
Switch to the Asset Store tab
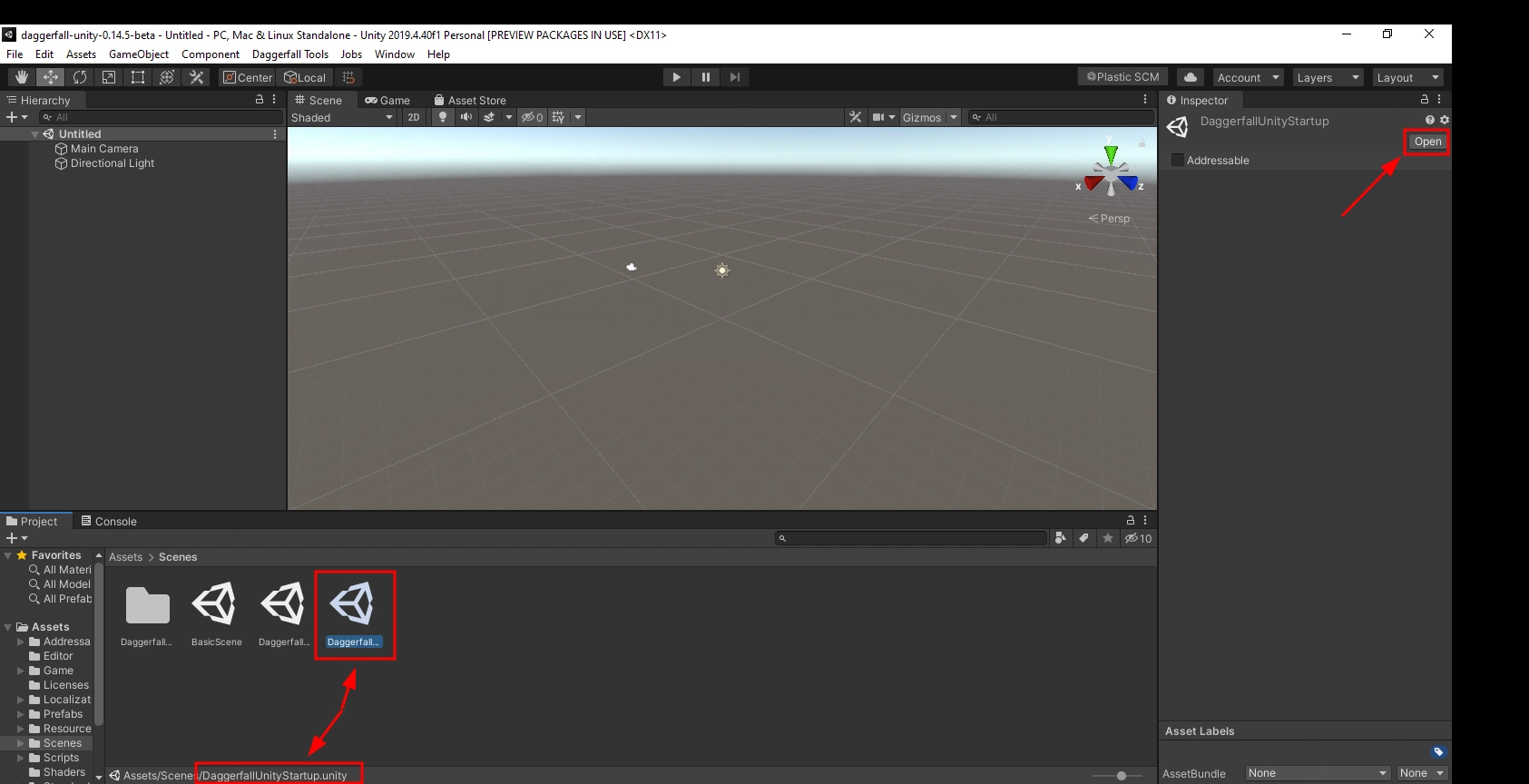pyautogui.click(x=470, y=100)
